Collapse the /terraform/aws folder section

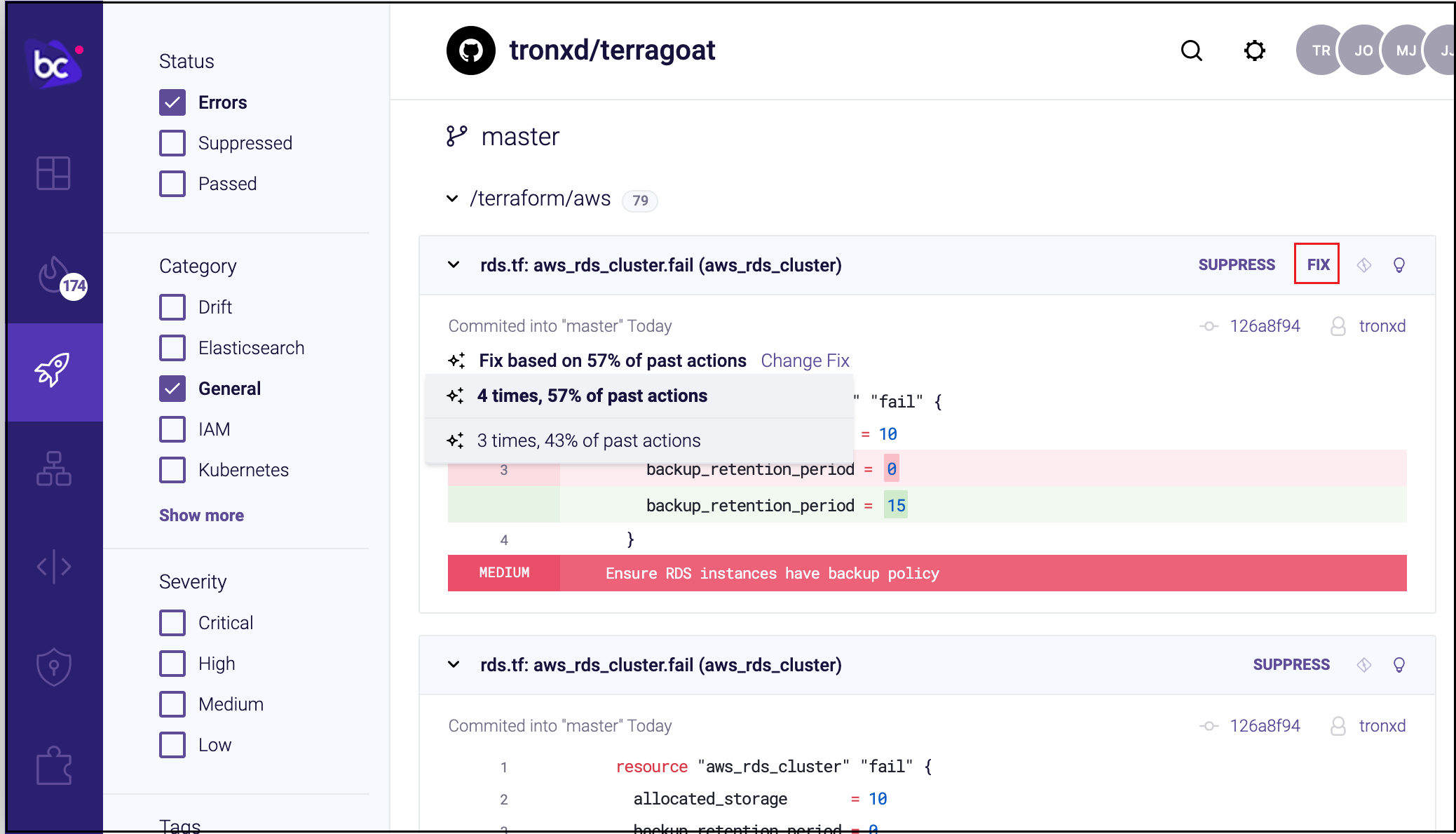tap(453, 199)
